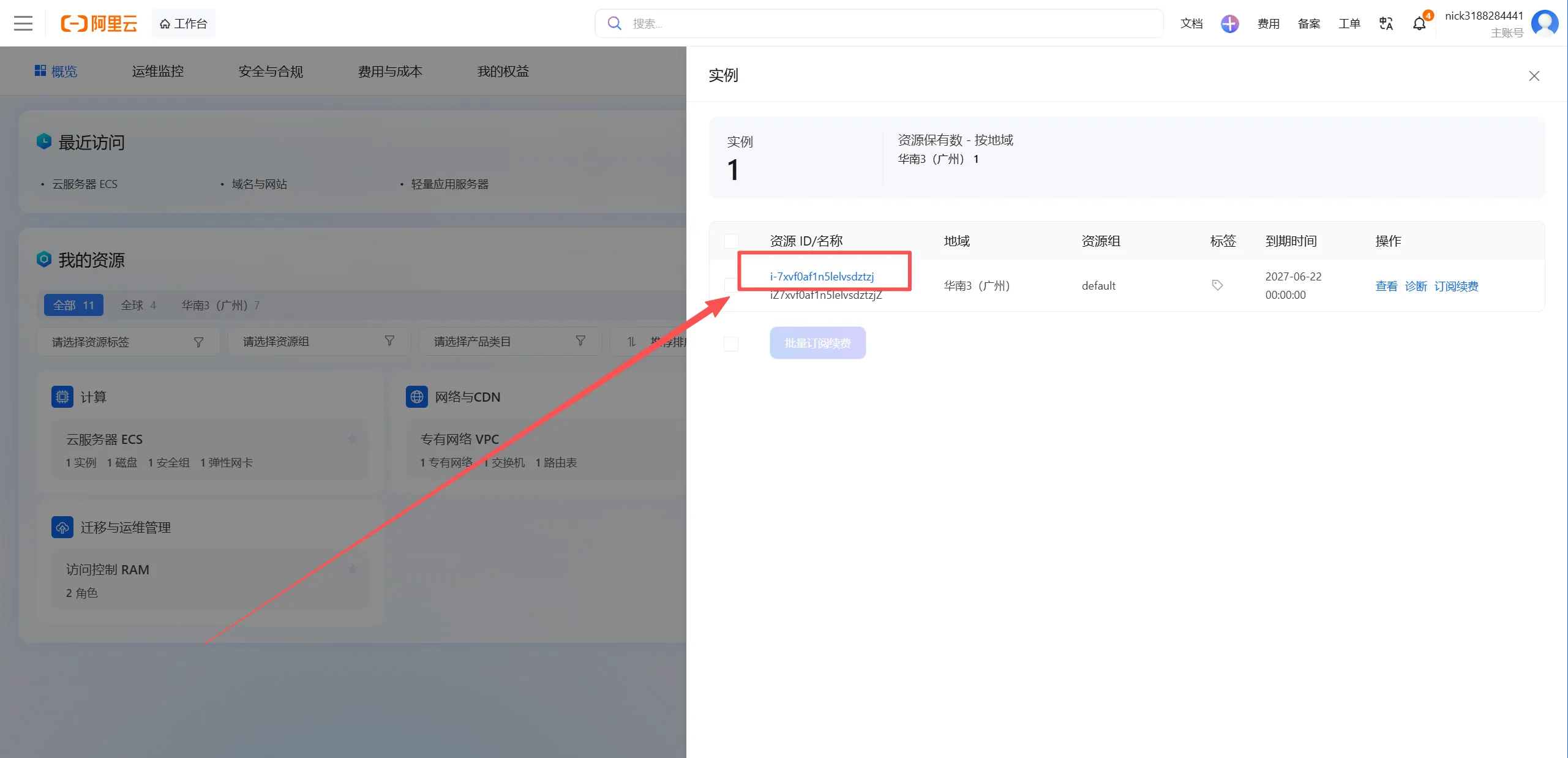Click the purple plus assistant icon
This screenshot has width=1568, height=758.
[x=1229, y=23]
